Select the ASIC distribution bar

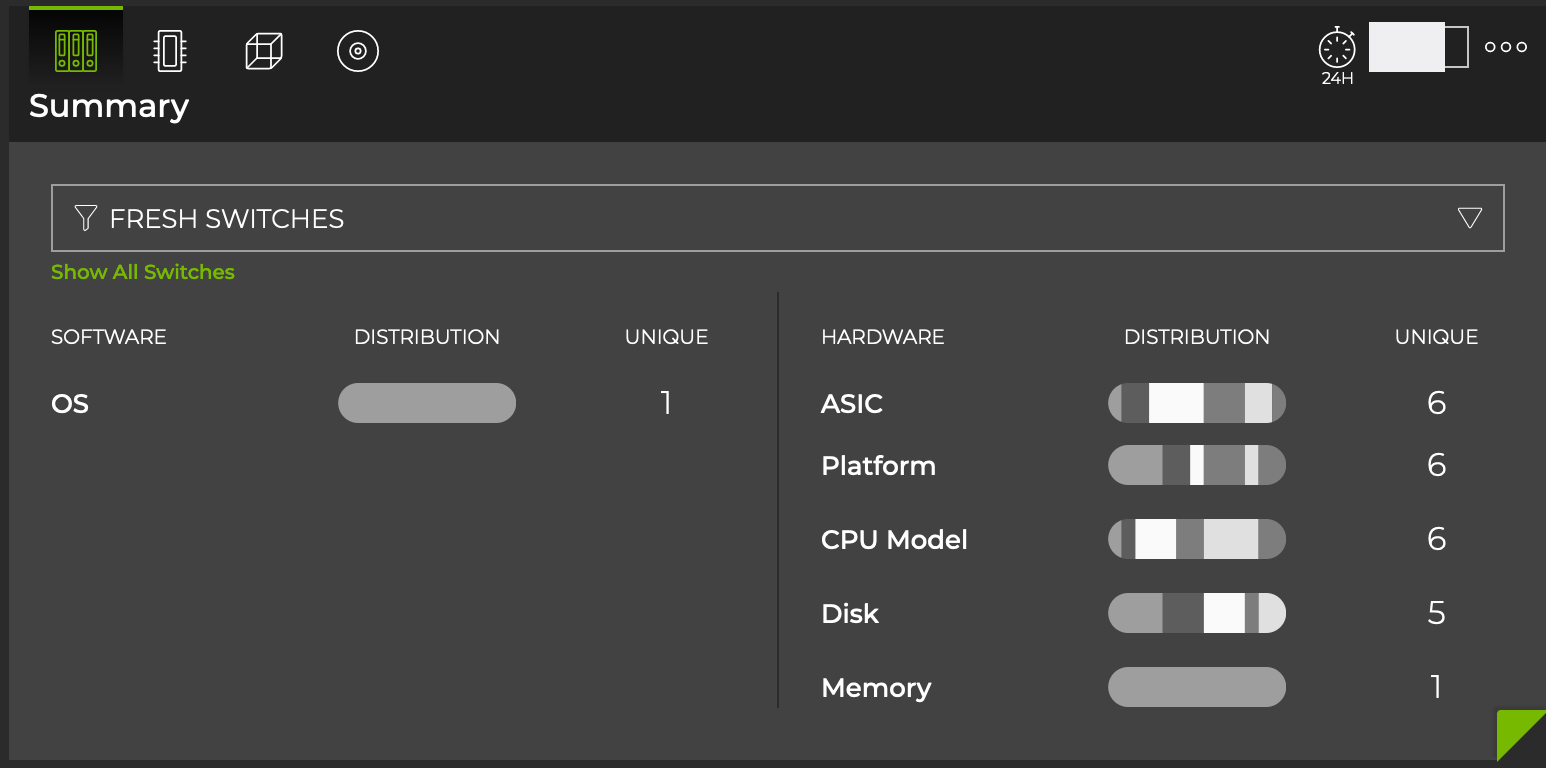(x=1196, y=403)
